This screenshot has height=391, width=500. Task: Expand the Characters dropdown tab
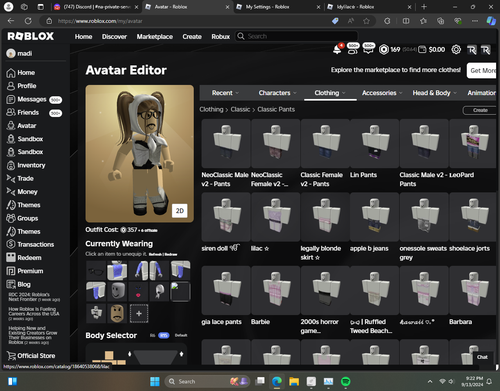pos(277,93)
